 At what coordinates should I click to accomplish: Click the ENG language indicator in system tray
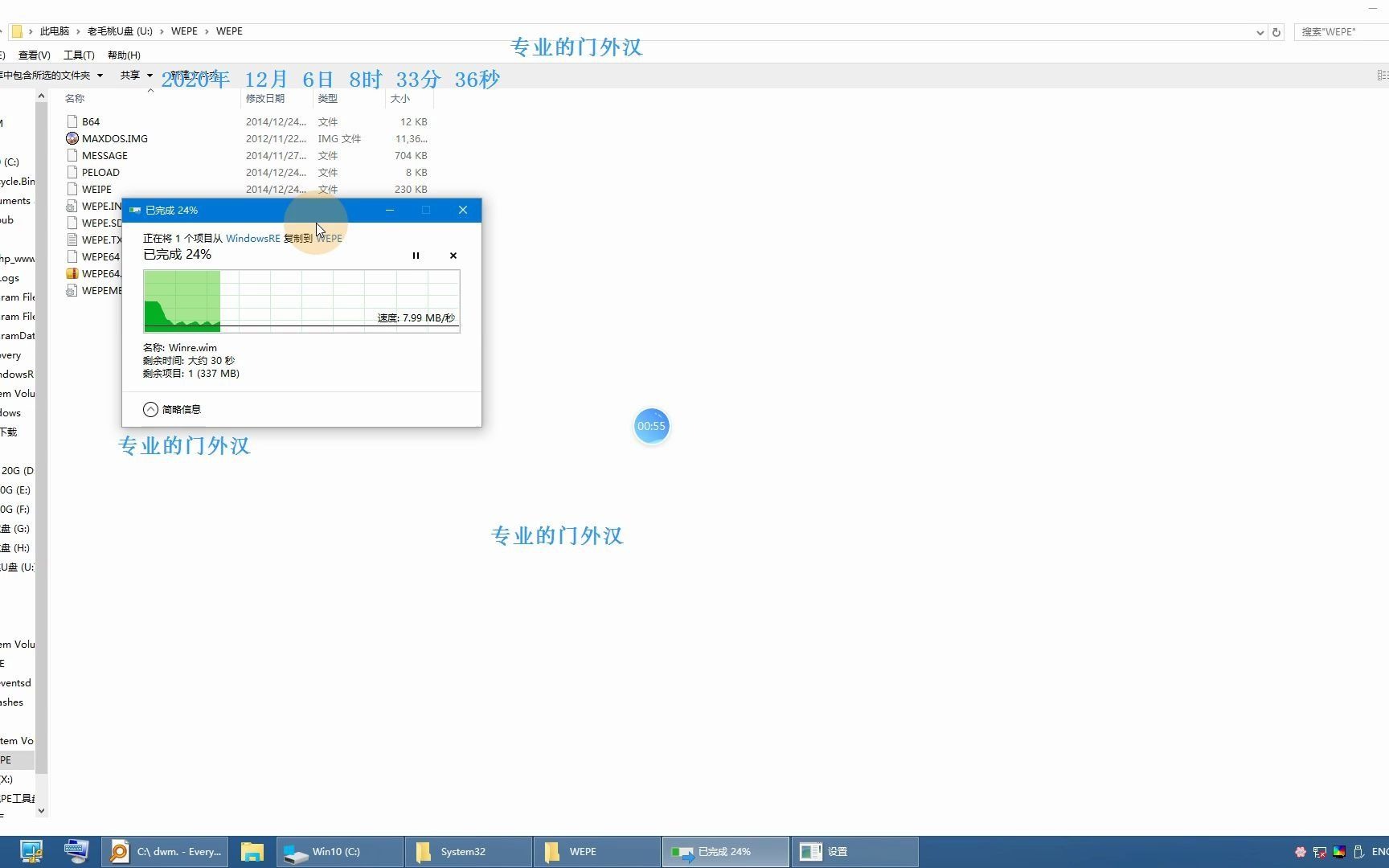coord(1379,851)
